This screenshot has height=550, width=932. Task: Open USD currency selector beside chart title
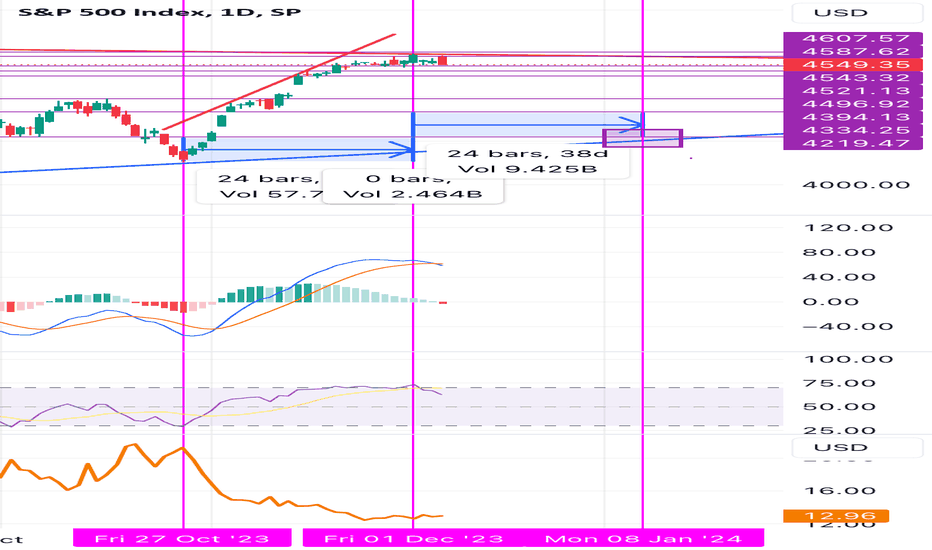pyautogui.click(x=857, y=12)
